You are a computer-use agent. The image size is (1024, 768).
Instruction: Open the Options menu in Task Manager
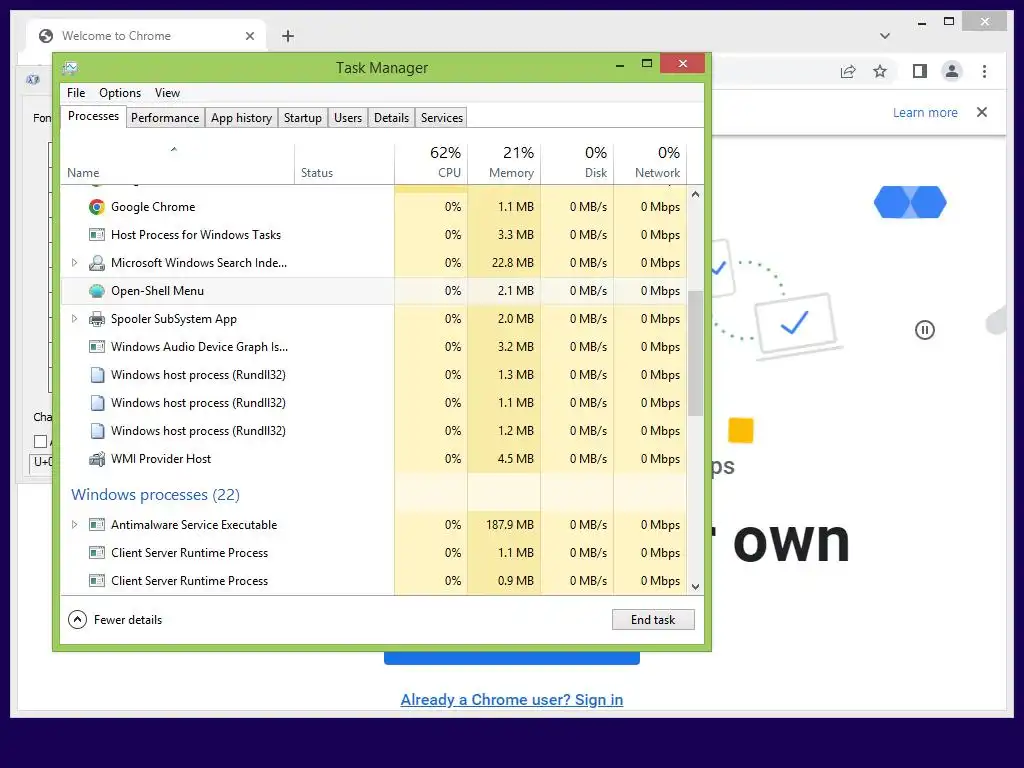120,93
